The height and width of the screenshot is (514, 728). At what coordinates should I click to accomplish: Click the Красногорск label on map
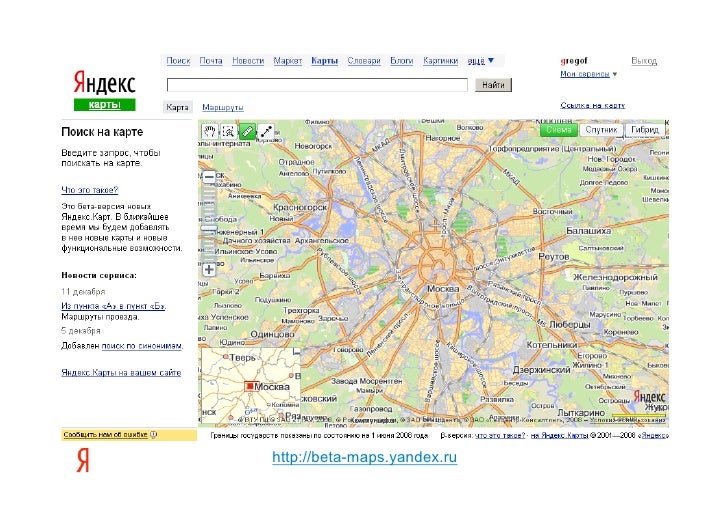coord(300,207)
